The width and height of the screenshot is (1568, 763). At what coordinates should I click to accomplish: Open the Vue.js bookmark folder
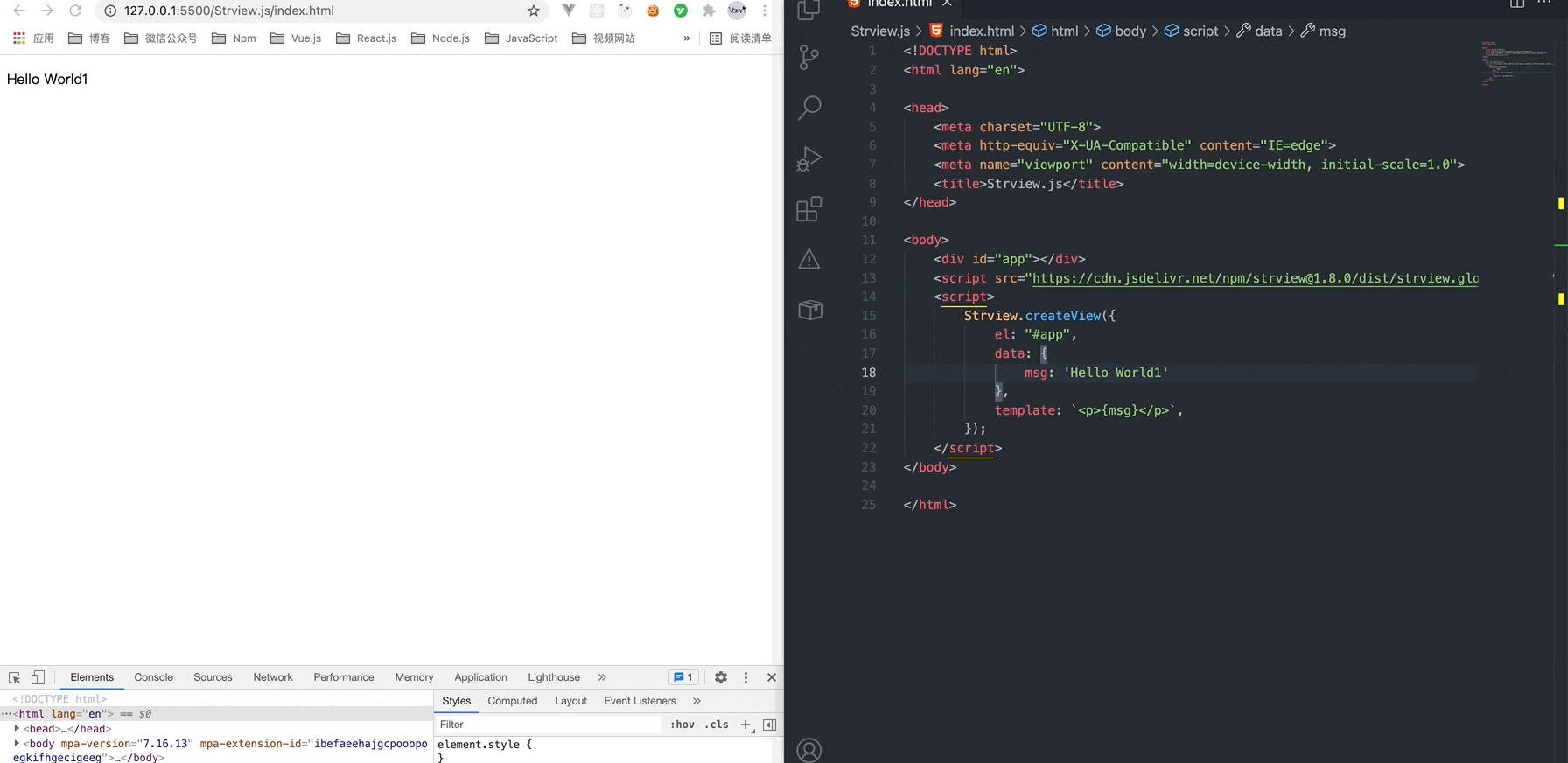tap(296, 38)
